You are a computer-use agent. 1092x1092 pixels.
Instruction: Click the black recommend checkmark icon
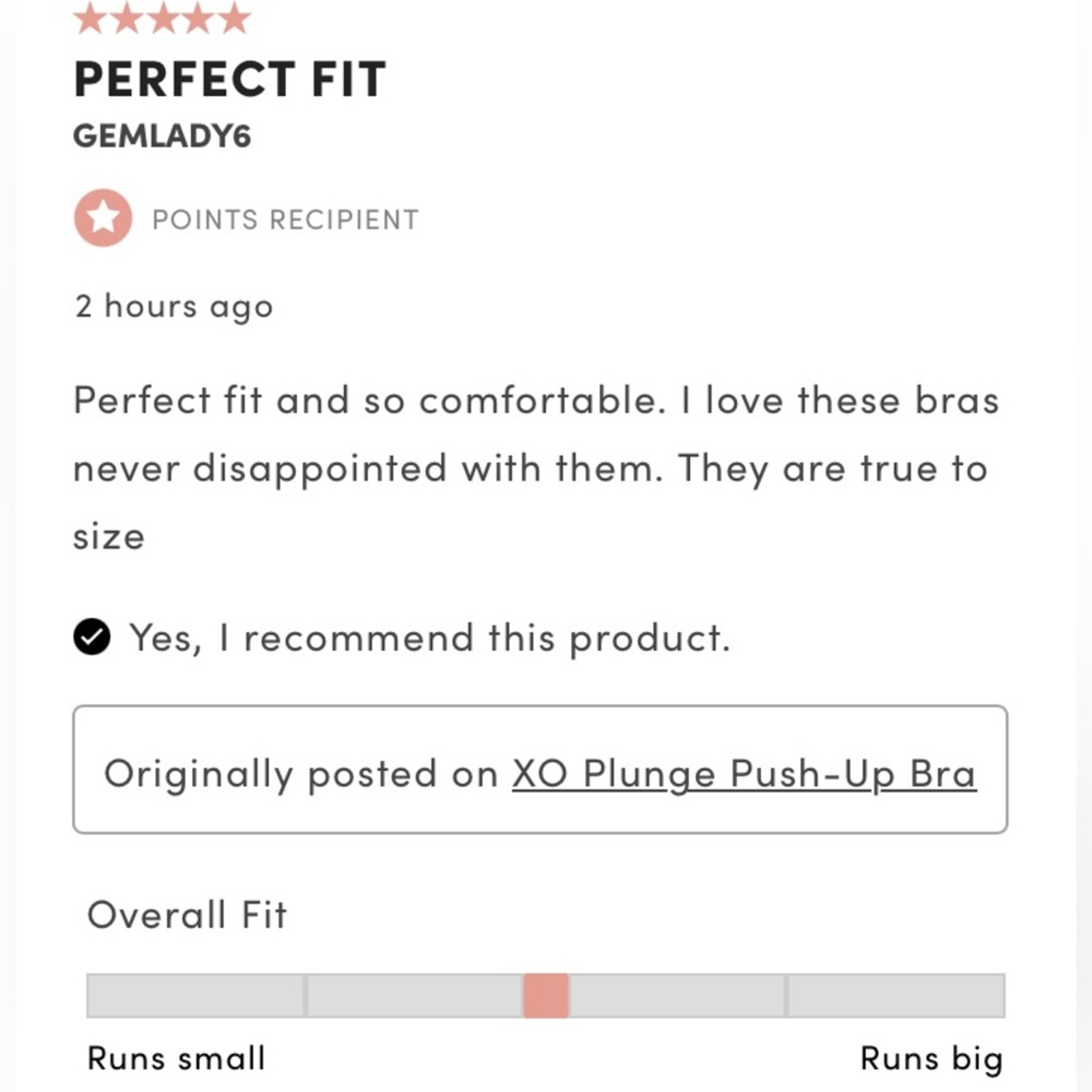[x=91, y=637]
